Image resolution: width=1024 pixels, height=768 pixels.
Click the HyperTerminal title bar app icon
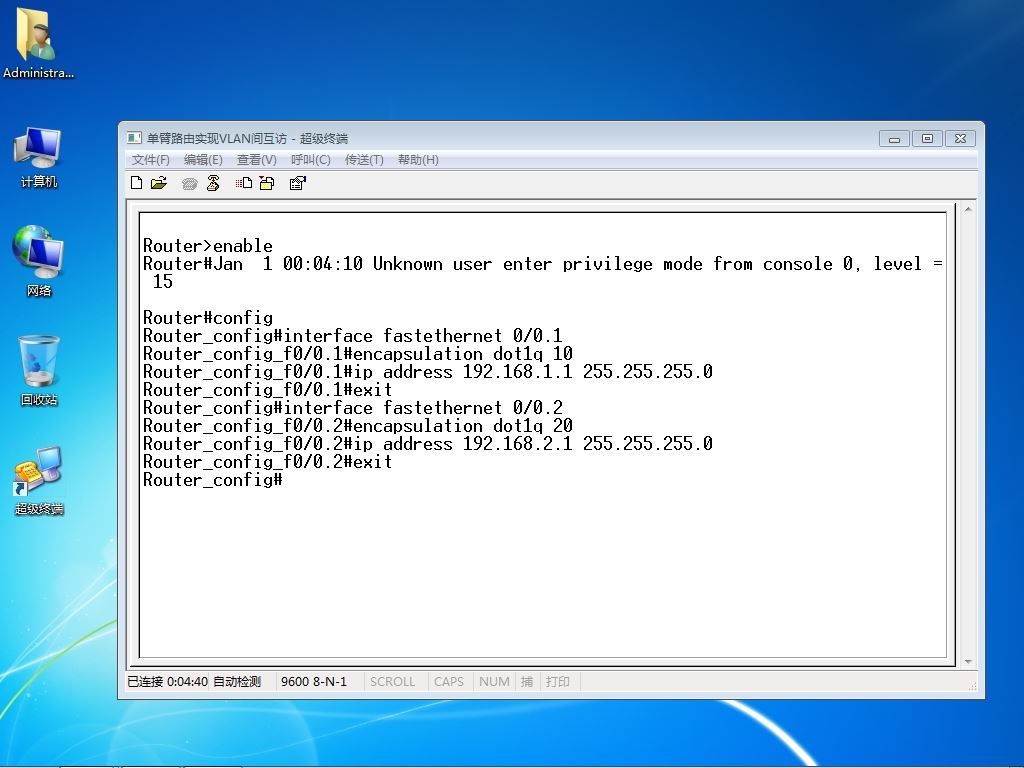click(134, 138)
